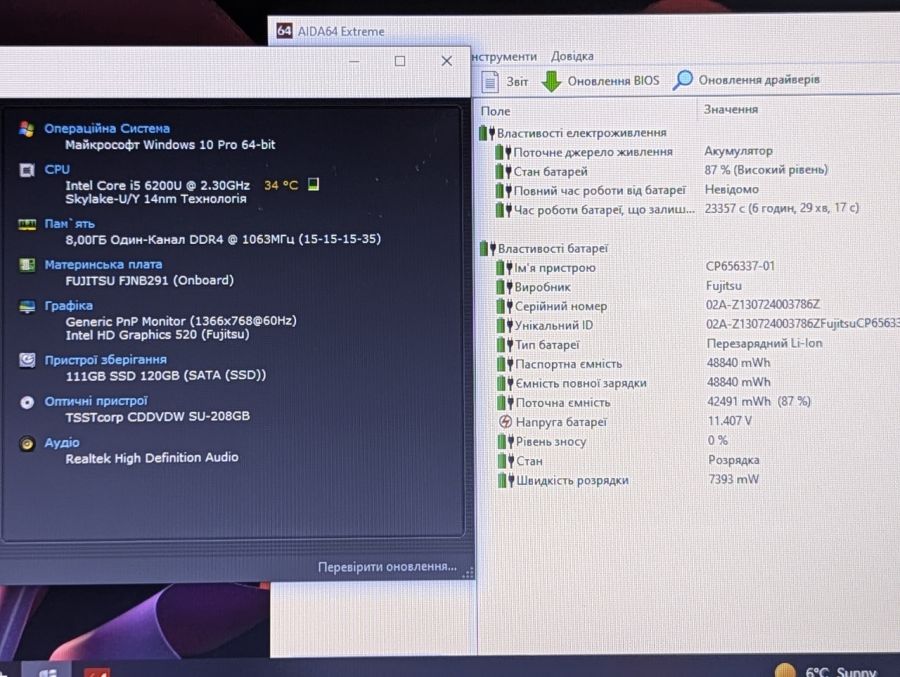Click the Оновлення драйверів toolbar label

click(x=759, y=80)
